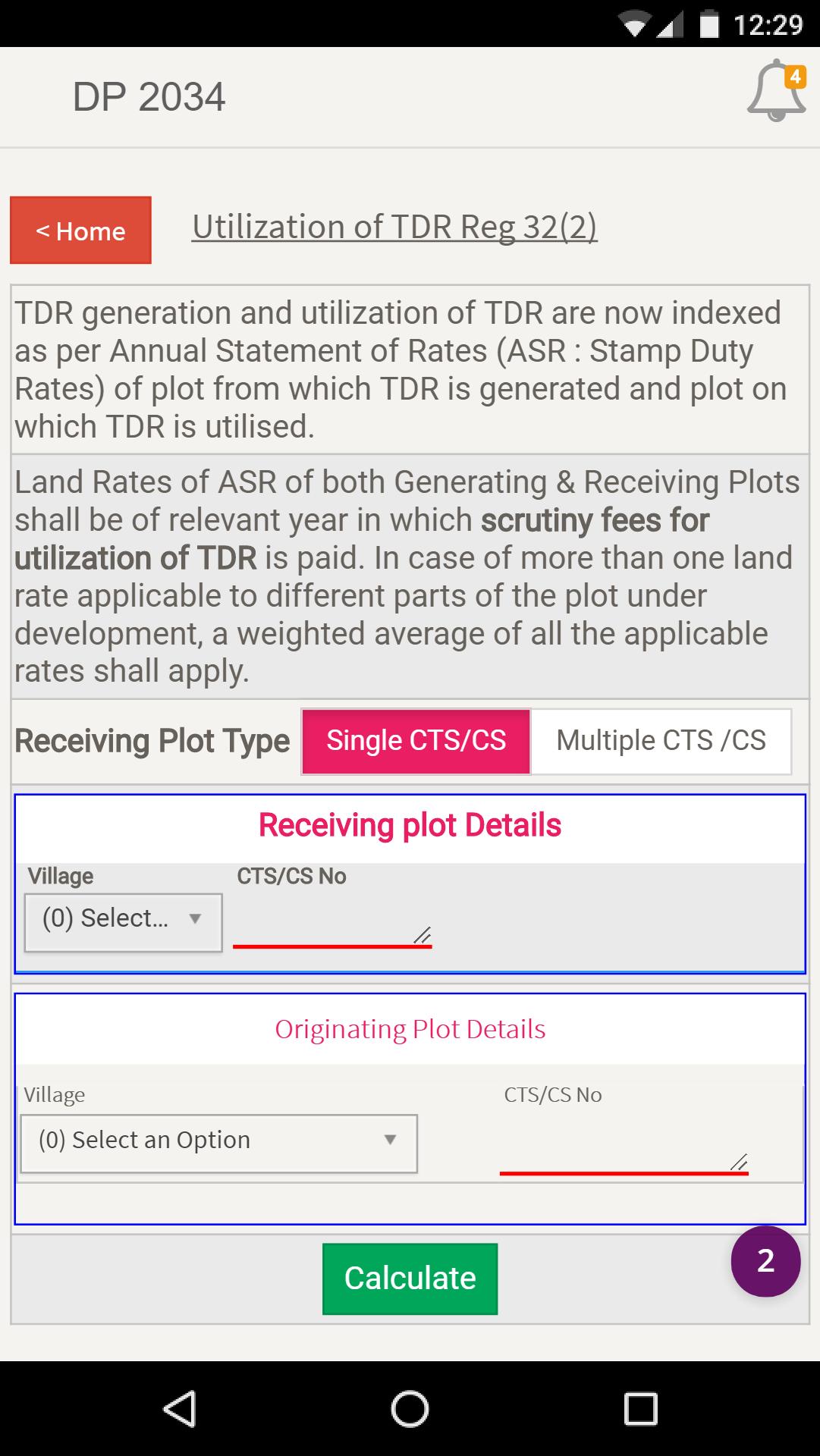The image size is (820, 1456).
Task: Tap the orange notification count badge
Action: coord(795,77)
